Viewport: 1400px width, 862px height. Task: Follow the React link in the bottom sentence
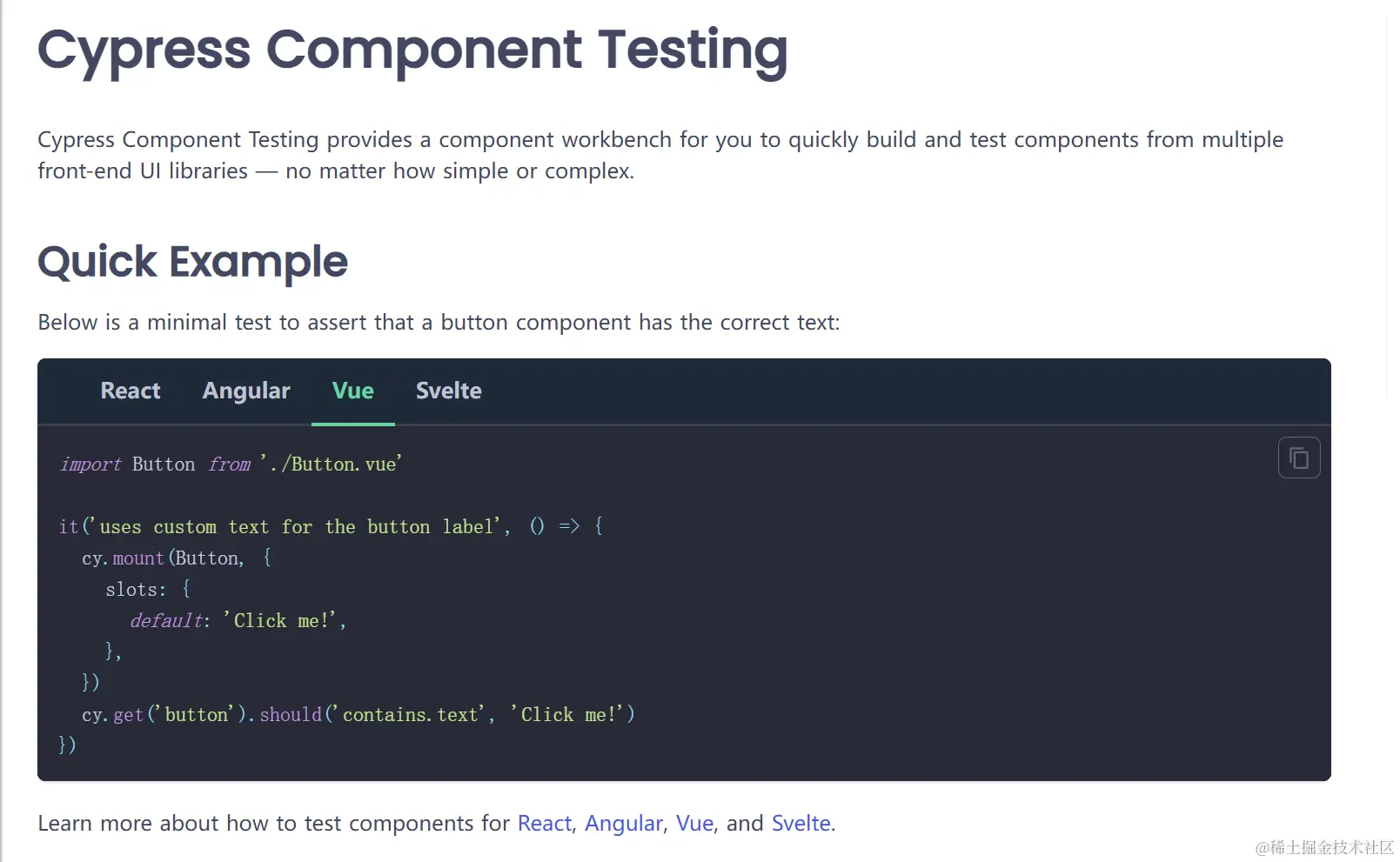tap(545, 823)
